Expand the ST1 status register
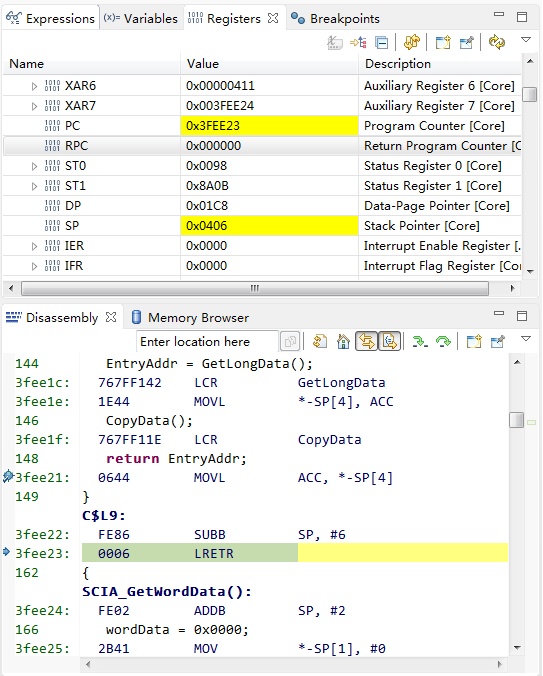 click(34, 186)
